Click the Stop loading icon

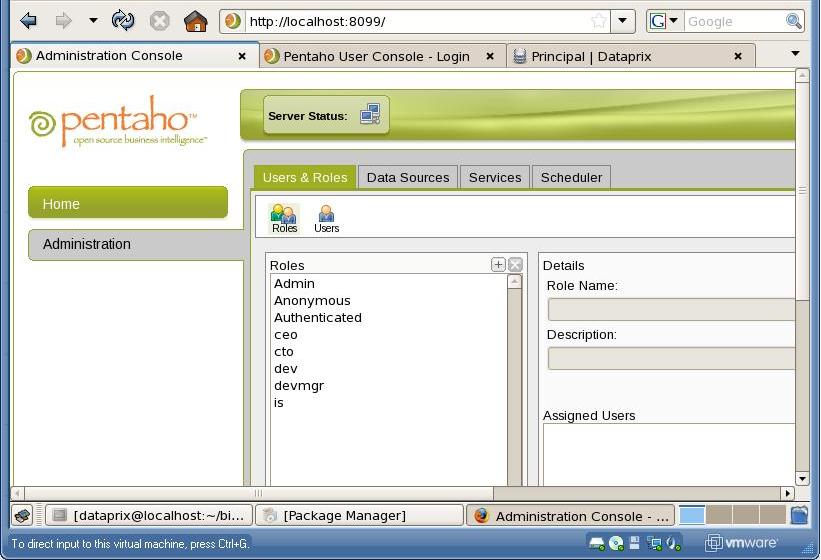159,21
